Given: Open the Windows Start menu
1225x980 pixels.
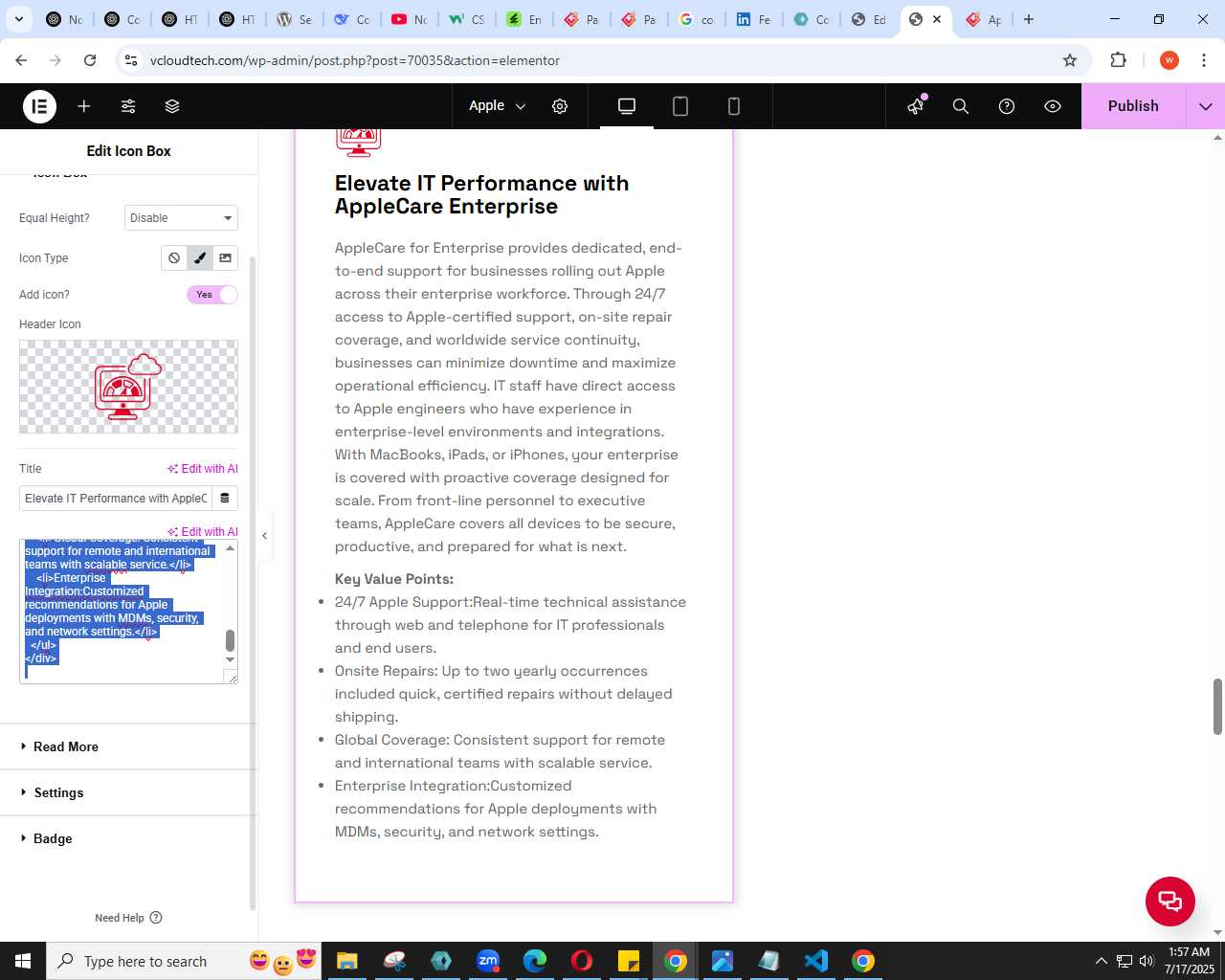Looking at the screenshot, I should click(x=23, y=961).
